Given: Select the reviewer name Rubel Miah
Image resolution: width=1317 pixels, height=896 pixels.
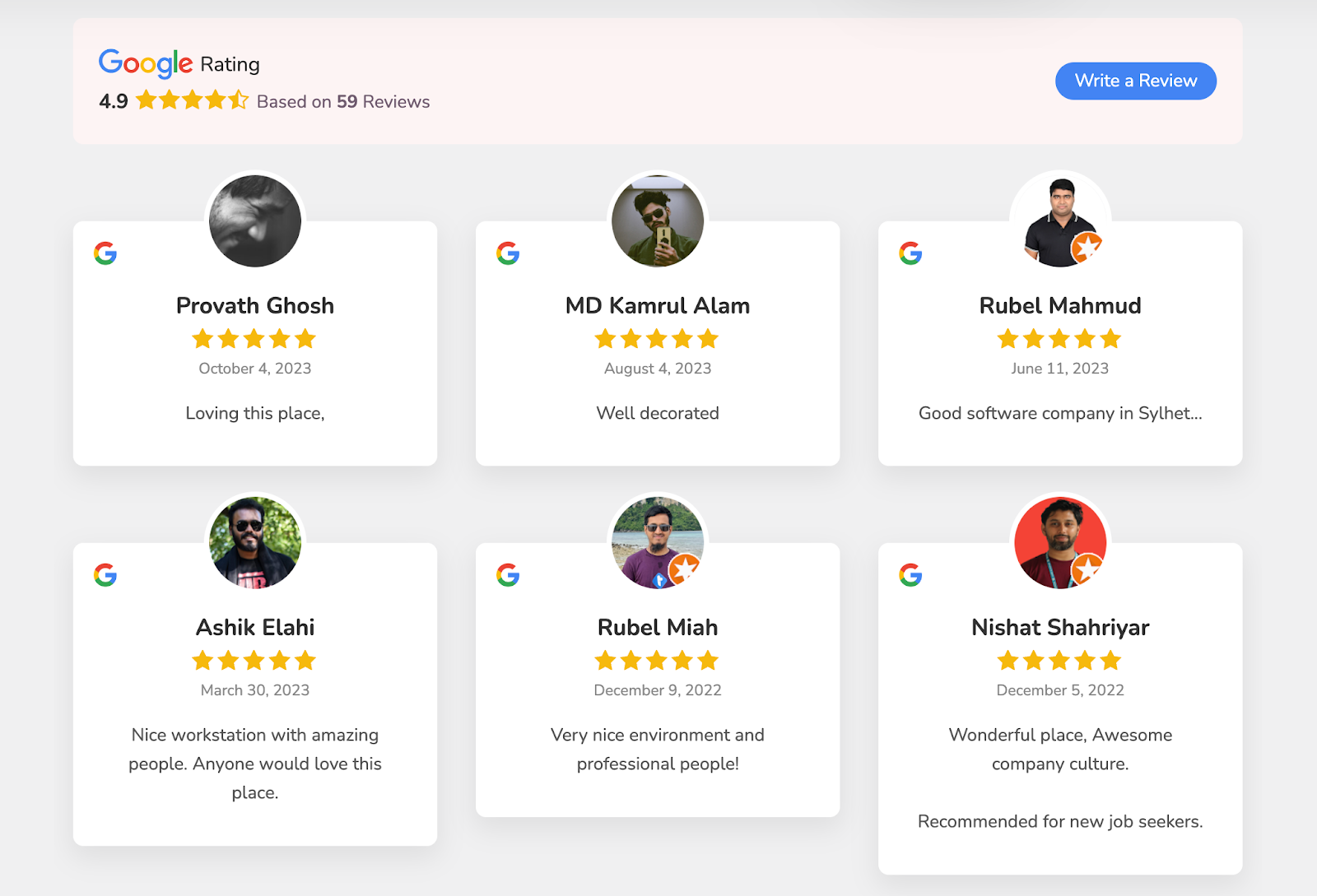Looking at the screenshot, I should pyautogui.click(x=658, y=628).
